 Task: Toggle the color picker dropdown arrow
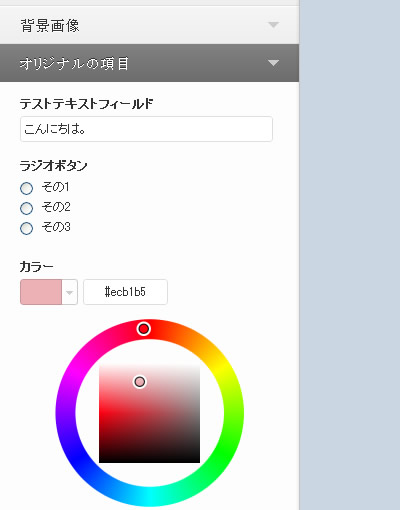[x=69, y=292]
